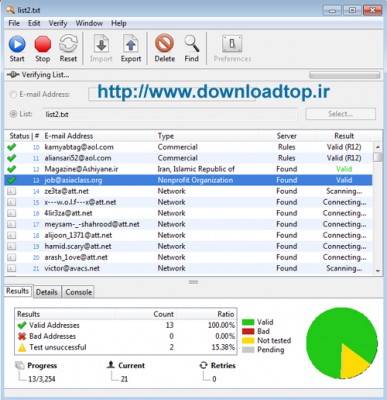Sort by E-mail Address column header
The image size is (387, 400).
click(x=69, y=136)
